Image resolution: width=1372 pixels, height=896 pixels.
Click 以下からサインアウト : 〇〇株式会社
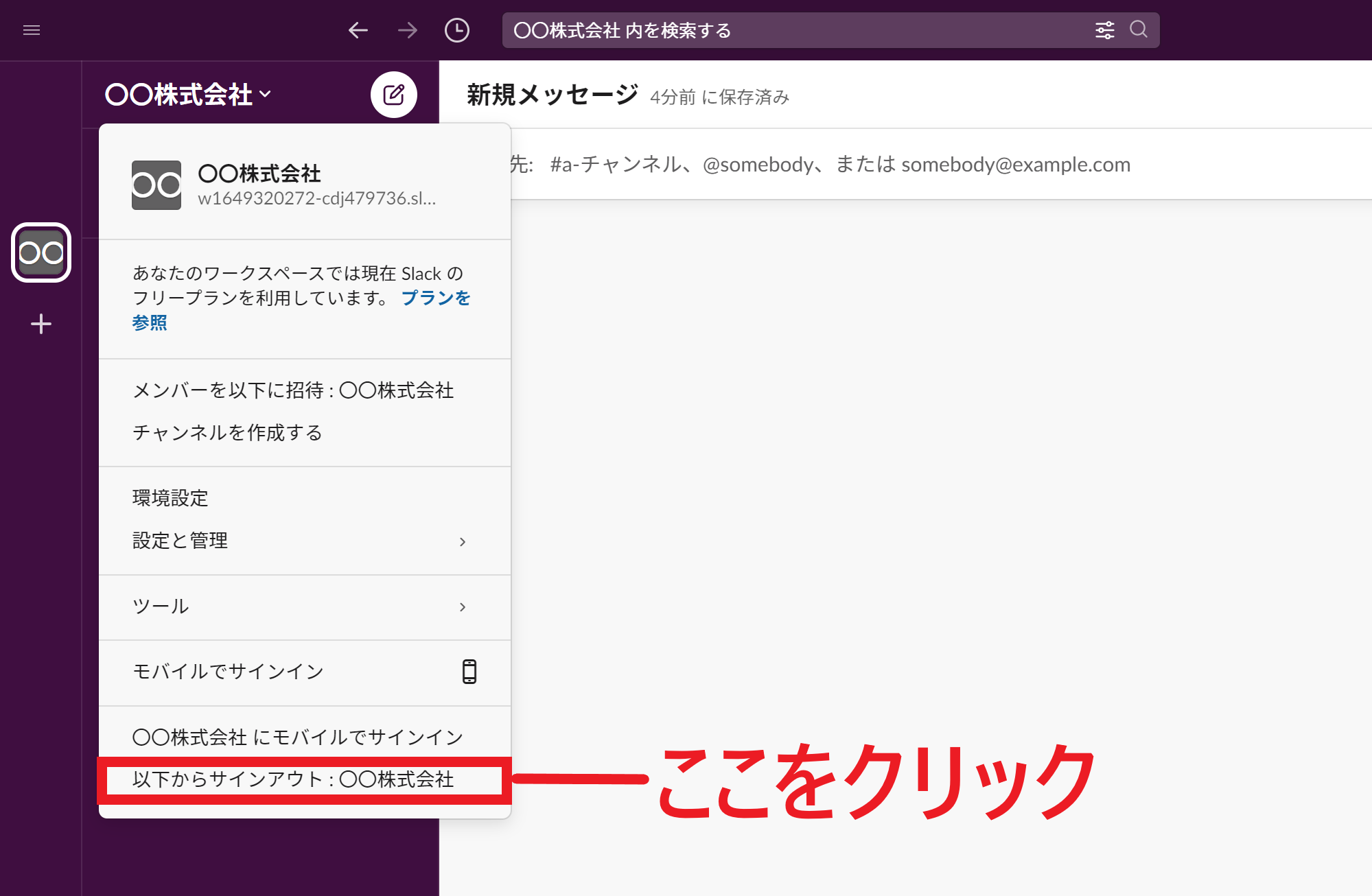coord(295,779)
